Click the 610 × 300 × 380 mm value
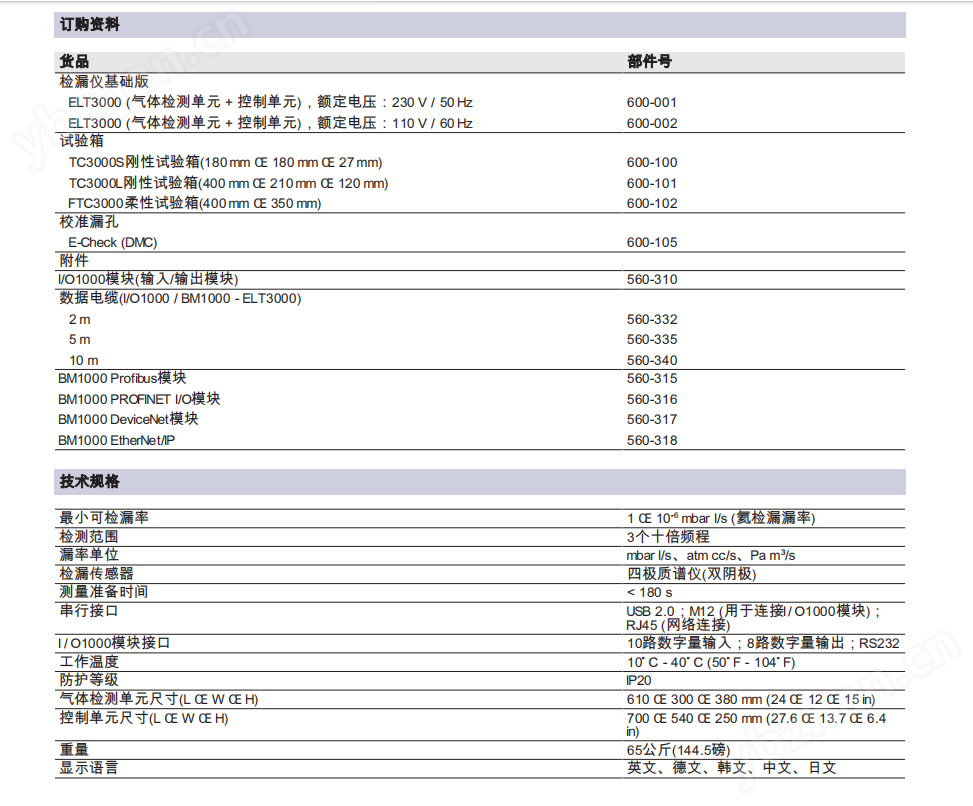The width and height of the screenshot is (973, 806). coord(751,700)
